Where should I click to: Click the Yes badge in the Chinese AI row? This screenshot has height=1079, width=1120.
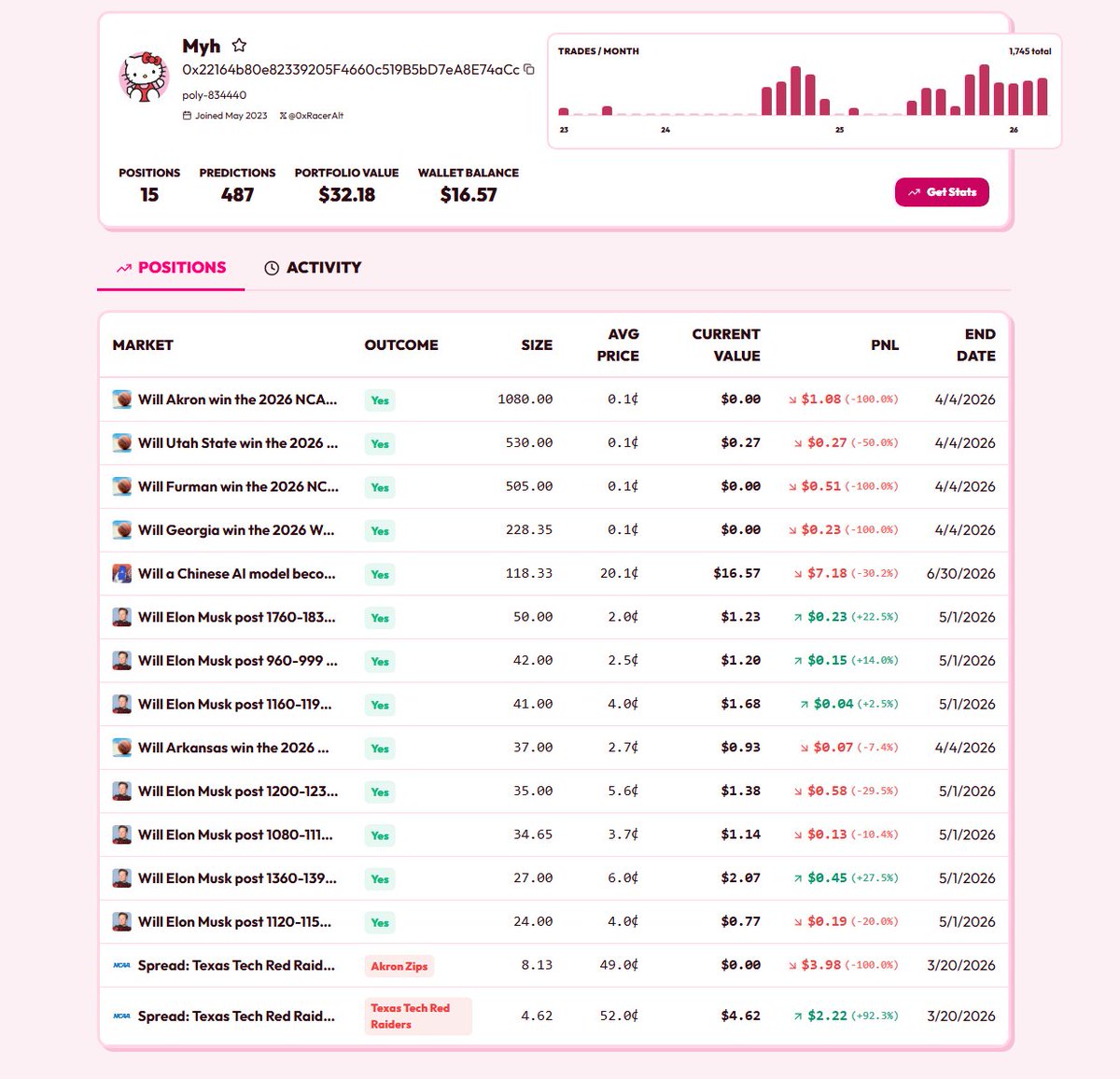coord(380,575)
